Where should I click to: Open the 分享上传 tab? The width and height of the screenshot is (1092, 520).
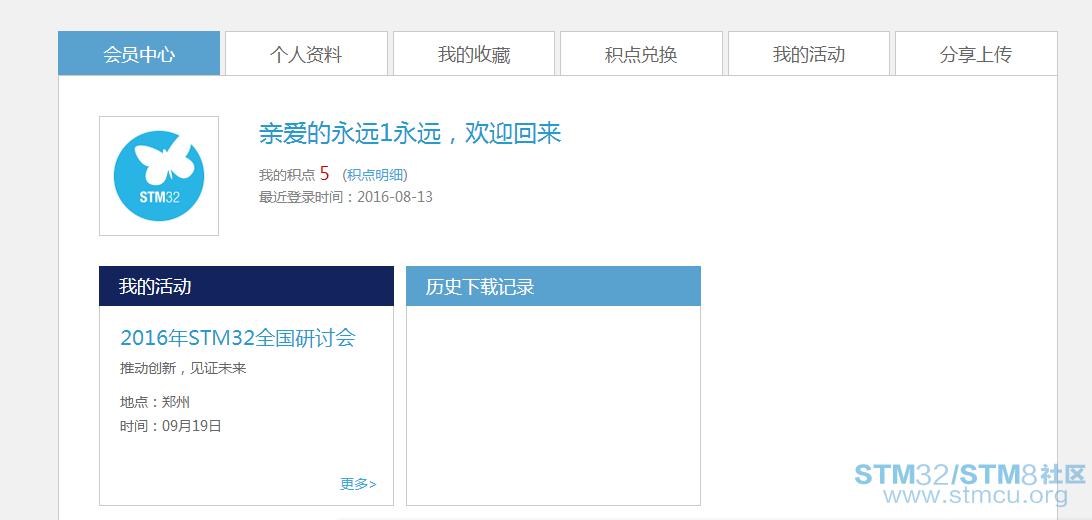(976, 54)
